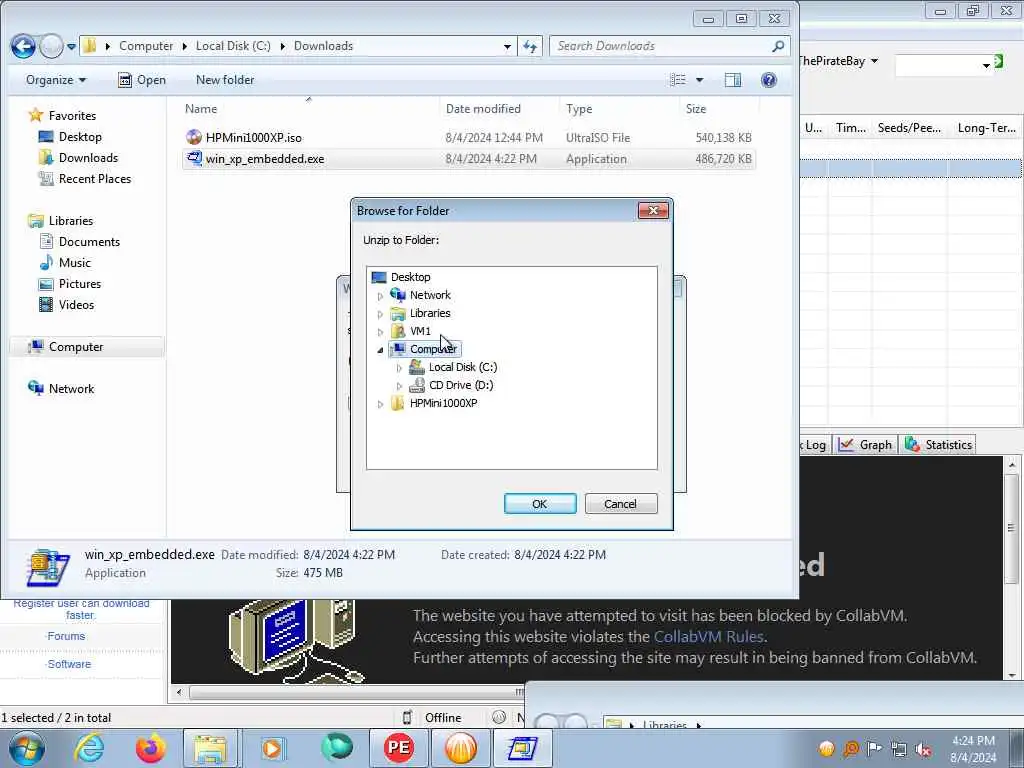Click Search Downloads input field
1024x768 pixels.
661,46
